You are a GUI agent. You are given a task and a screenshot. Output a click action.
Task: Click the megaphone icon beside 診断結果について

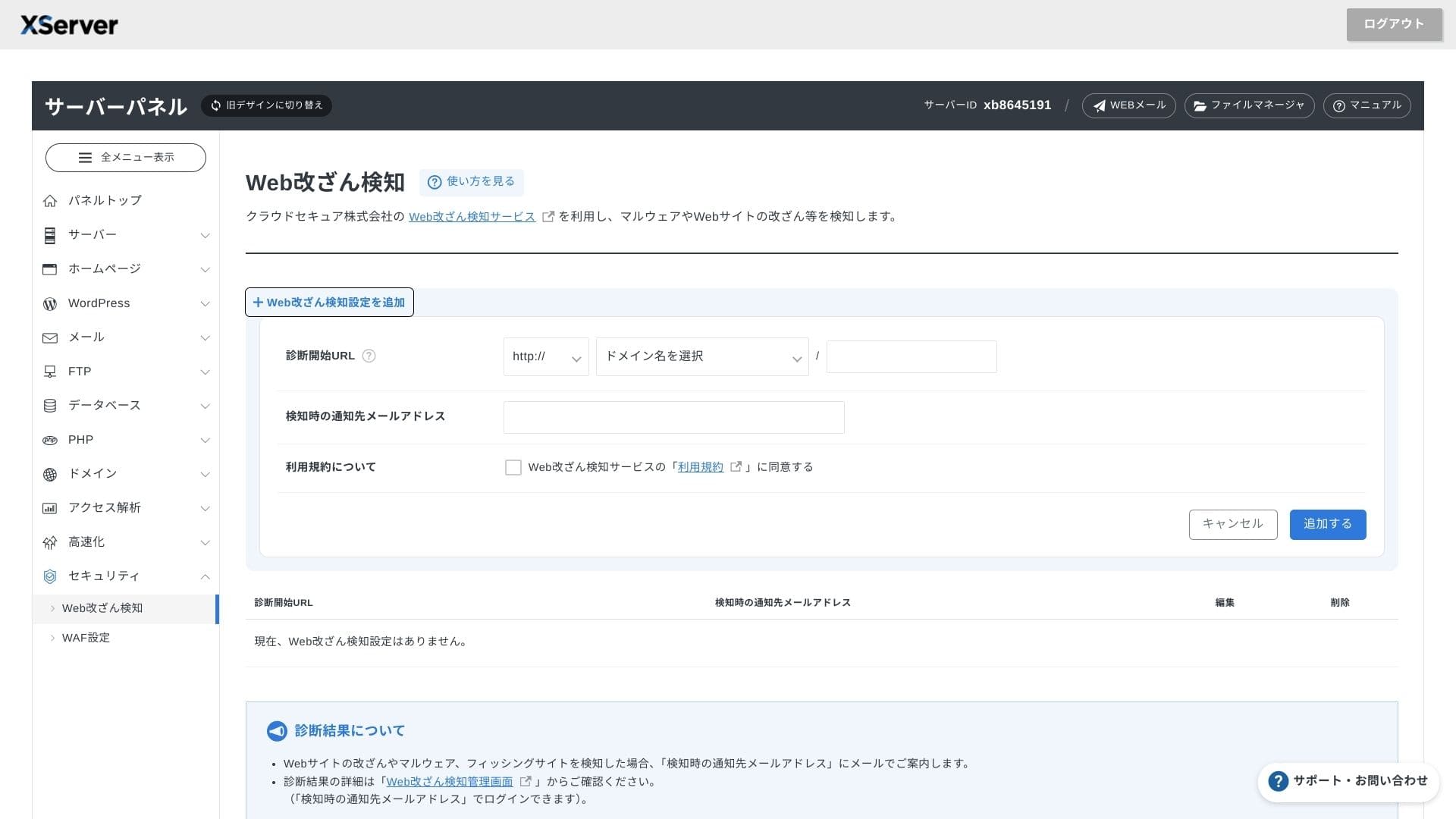(x=277, y=731)
